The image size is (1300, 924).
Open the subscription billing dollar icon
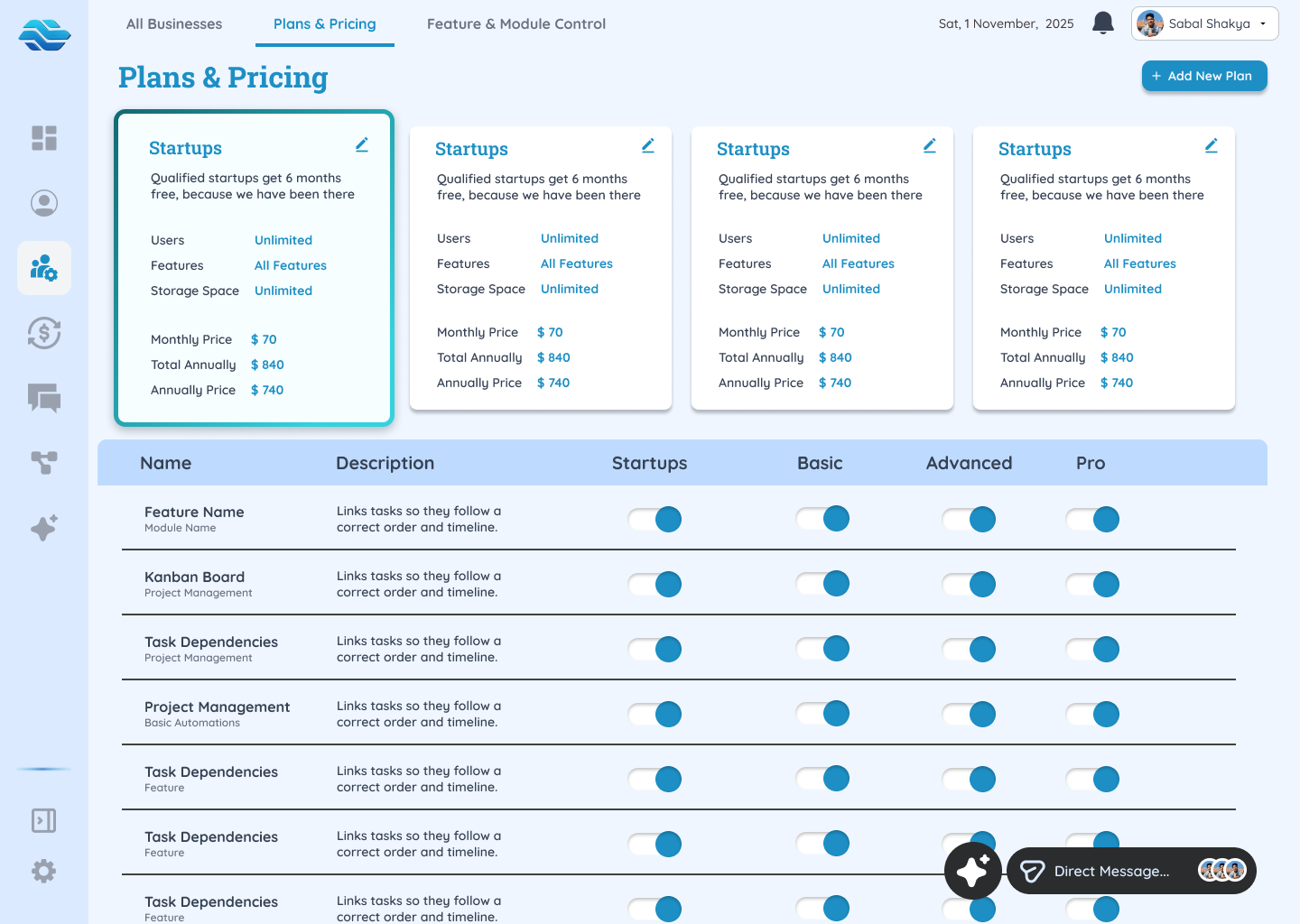click(x=43, y=333)
